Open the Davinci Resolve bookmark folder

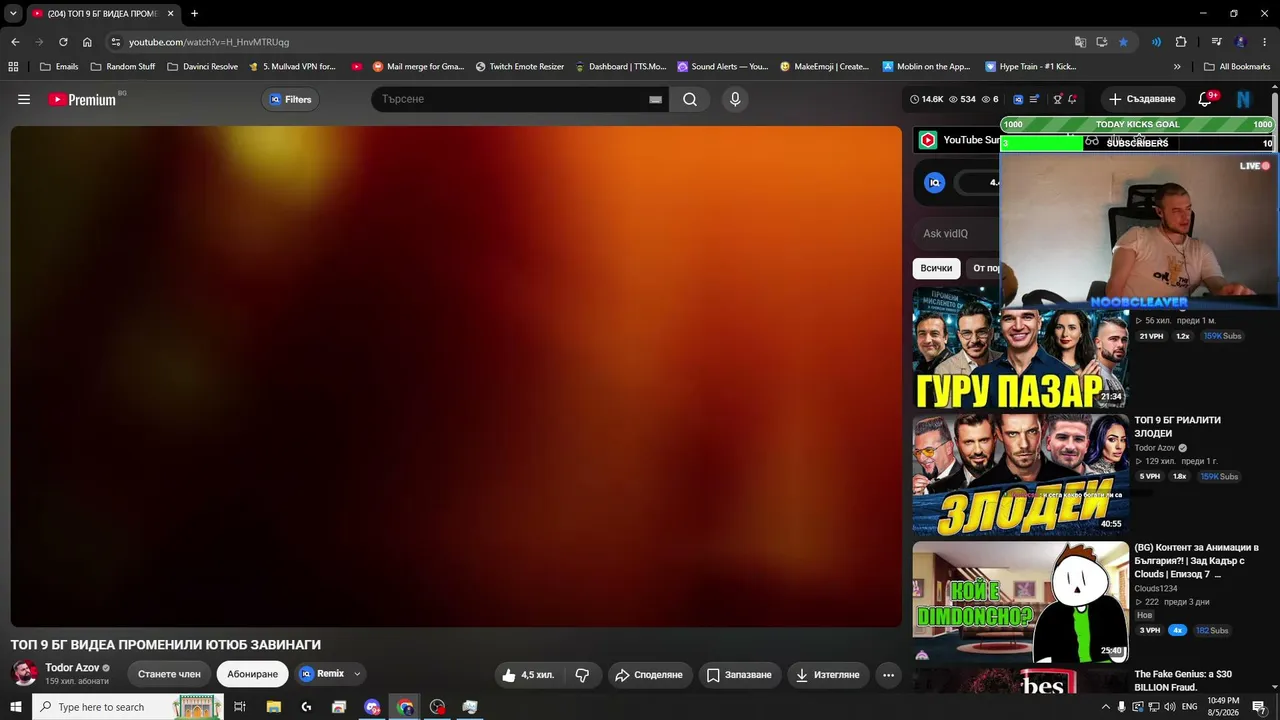tap(202, 66)
